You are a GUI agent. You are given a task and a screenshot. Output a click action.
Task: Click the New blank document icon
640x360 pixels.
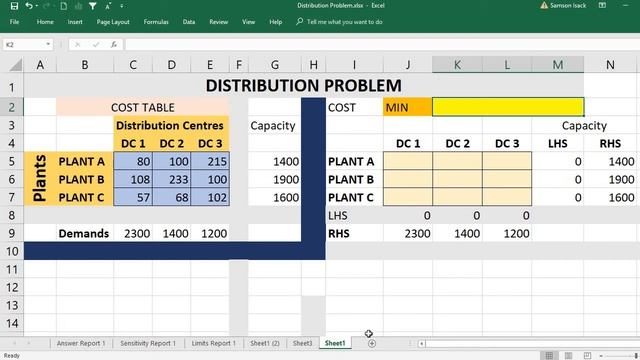point(63,6)
